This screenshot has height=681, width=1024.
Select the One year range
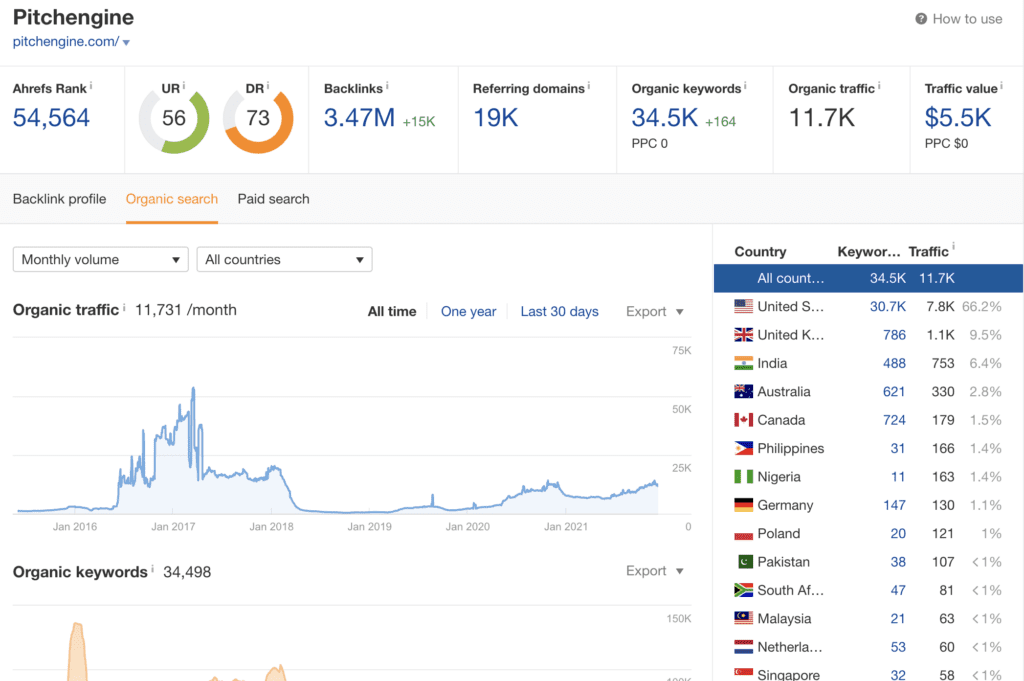tap(468, 311)
